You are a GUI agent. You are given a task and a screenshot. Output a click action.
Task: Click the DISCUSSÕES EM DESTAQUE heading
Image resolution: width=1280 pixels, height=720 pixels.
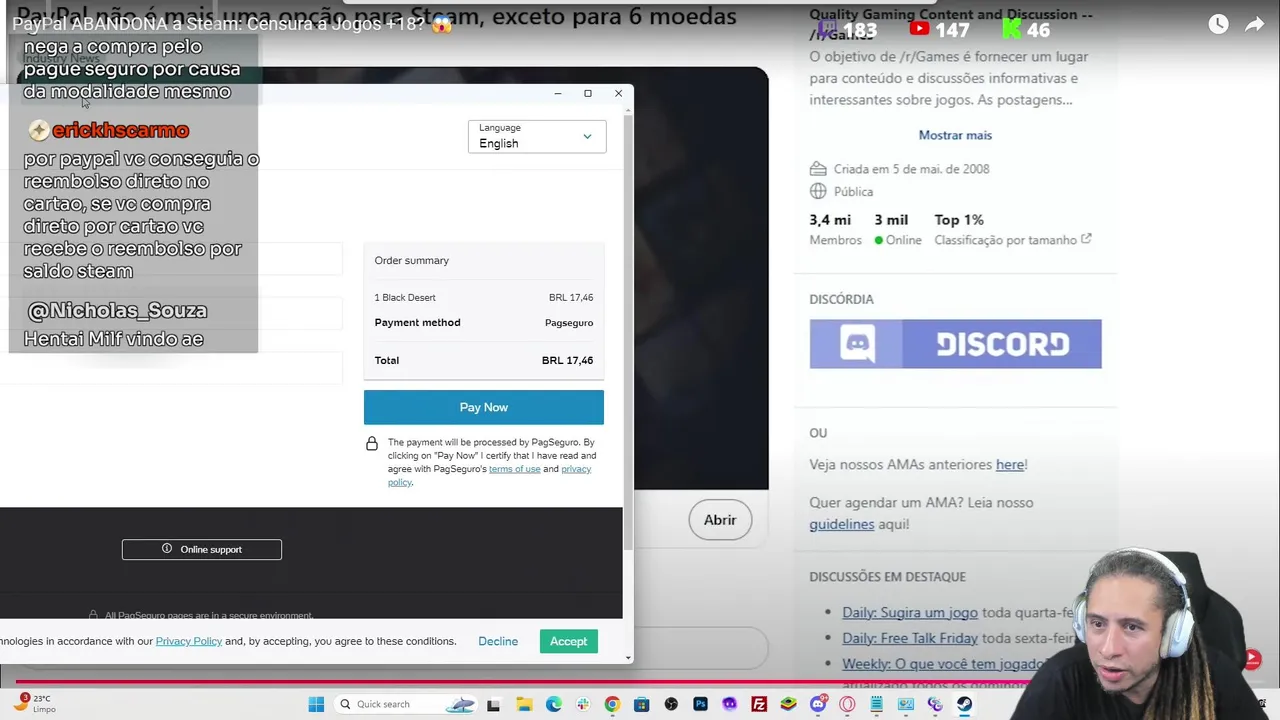pos(887,577)
